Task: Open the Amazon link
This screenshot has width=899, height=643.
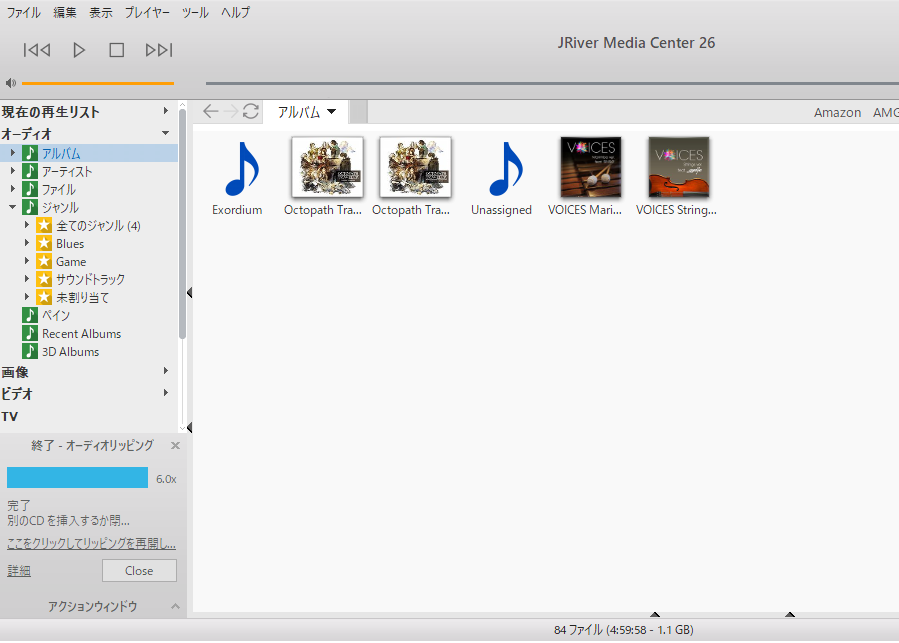Action: 837,112
